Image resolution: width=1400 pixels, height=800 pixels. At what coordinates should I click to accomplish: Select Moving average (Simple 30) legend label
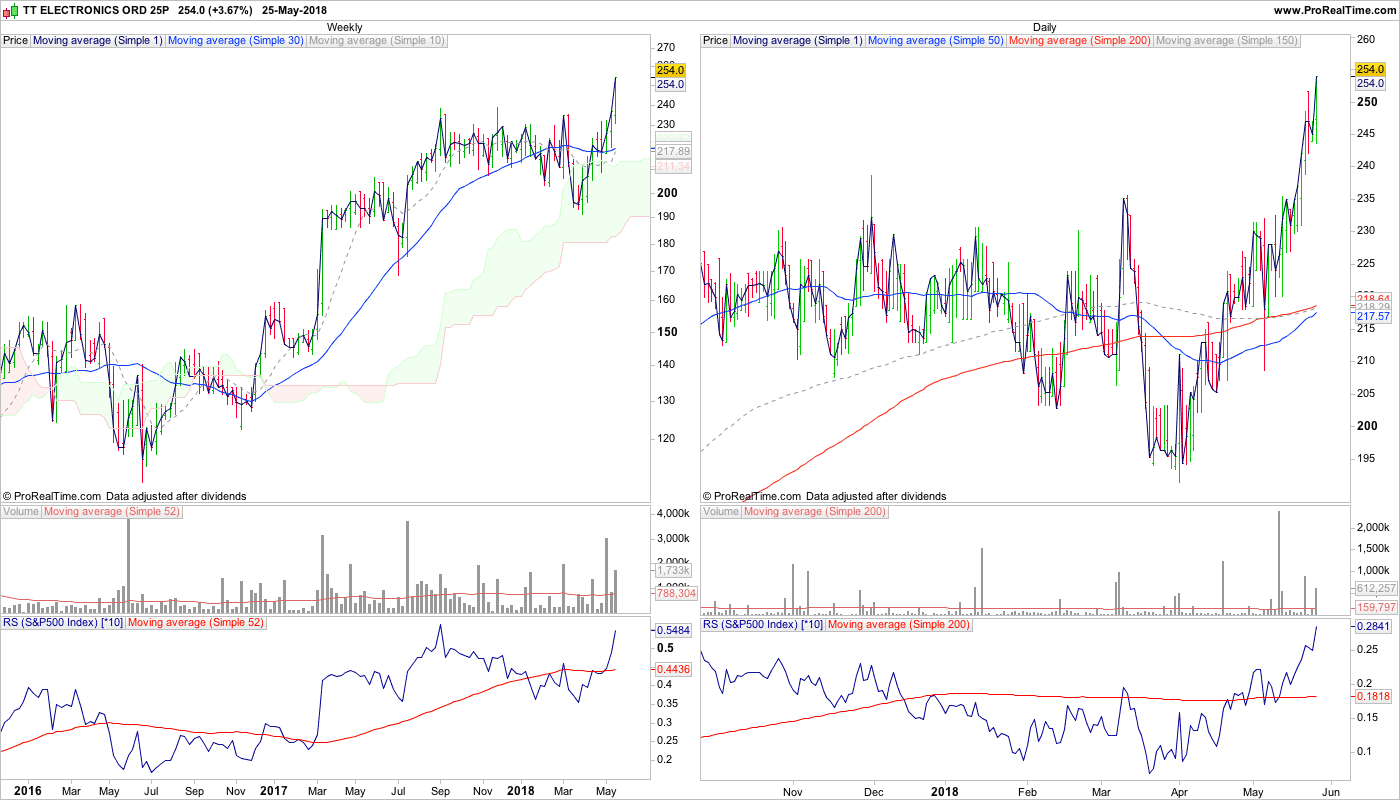[x=236, y=41]
